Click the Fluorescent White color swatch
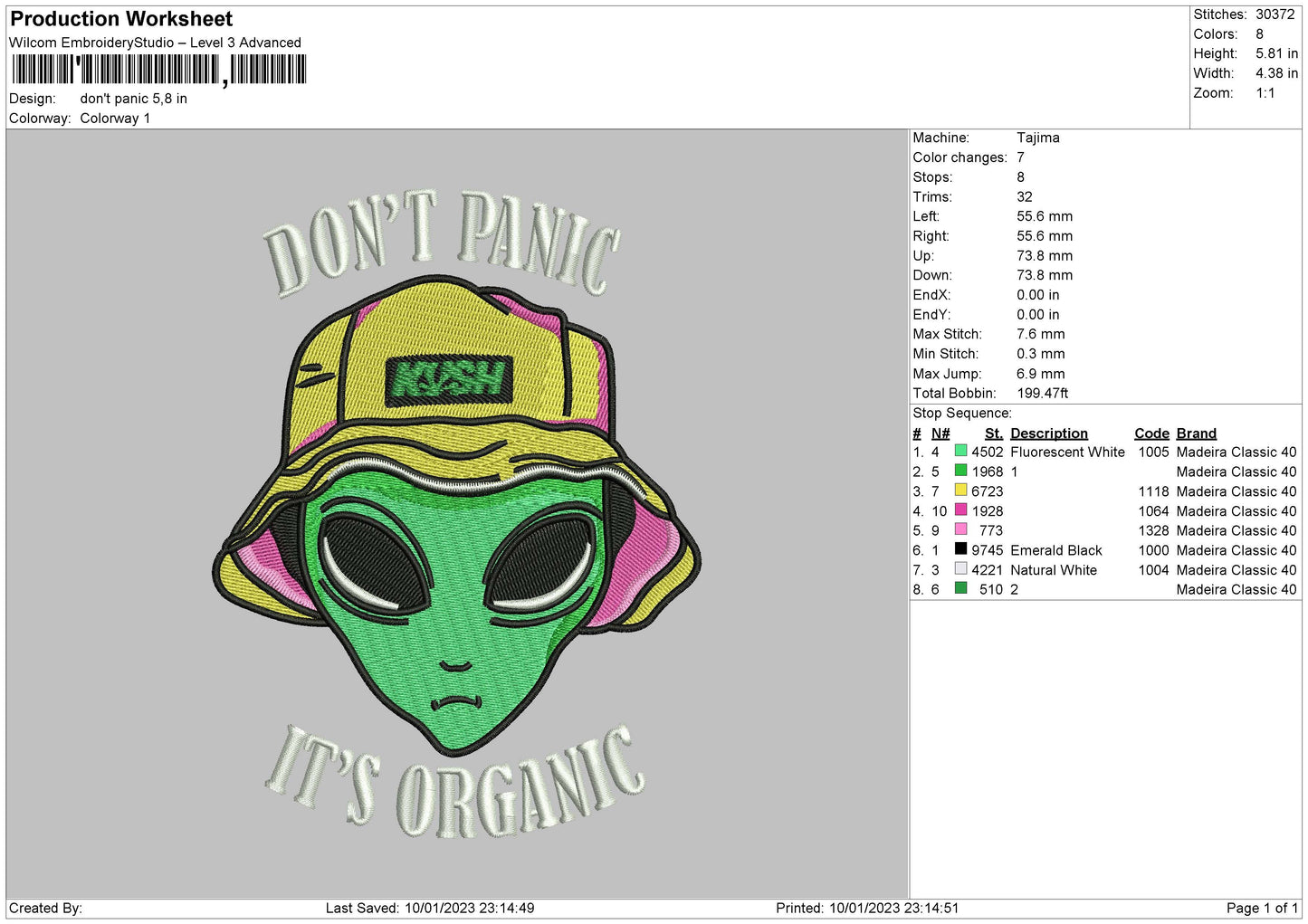The height and width of the screenshot is (924, 1308). pos(960,451)
